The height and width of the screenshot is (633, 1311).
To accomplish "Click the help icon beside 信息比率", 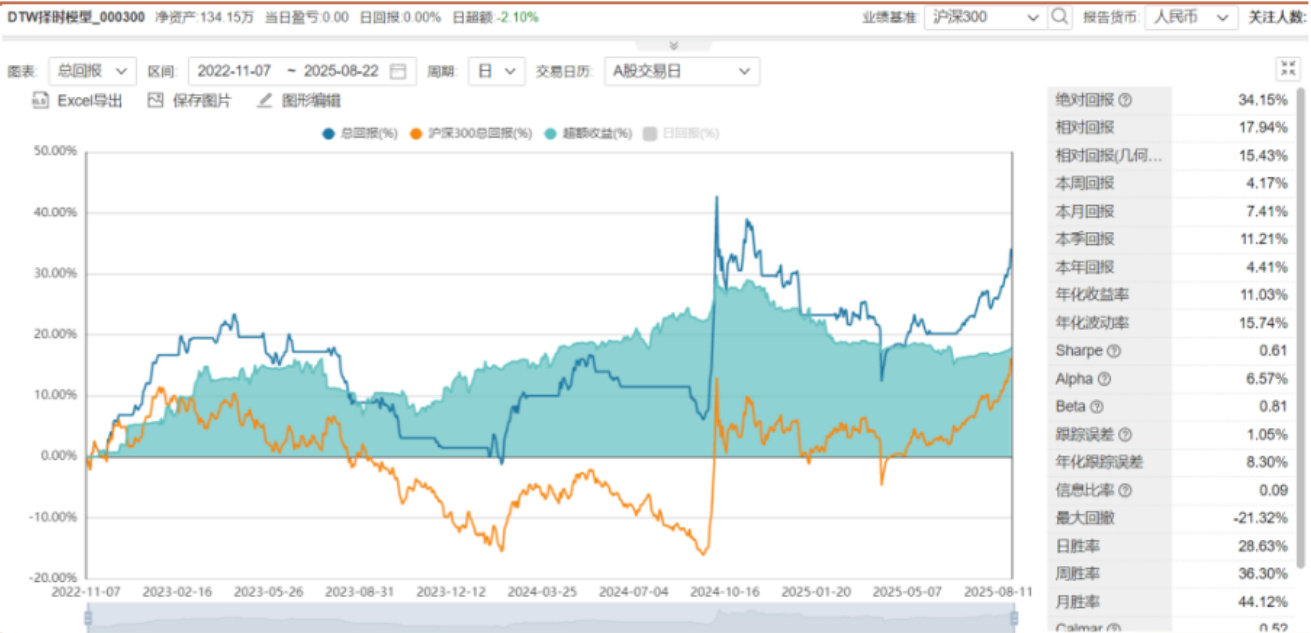I will (x=1125, y=491).
